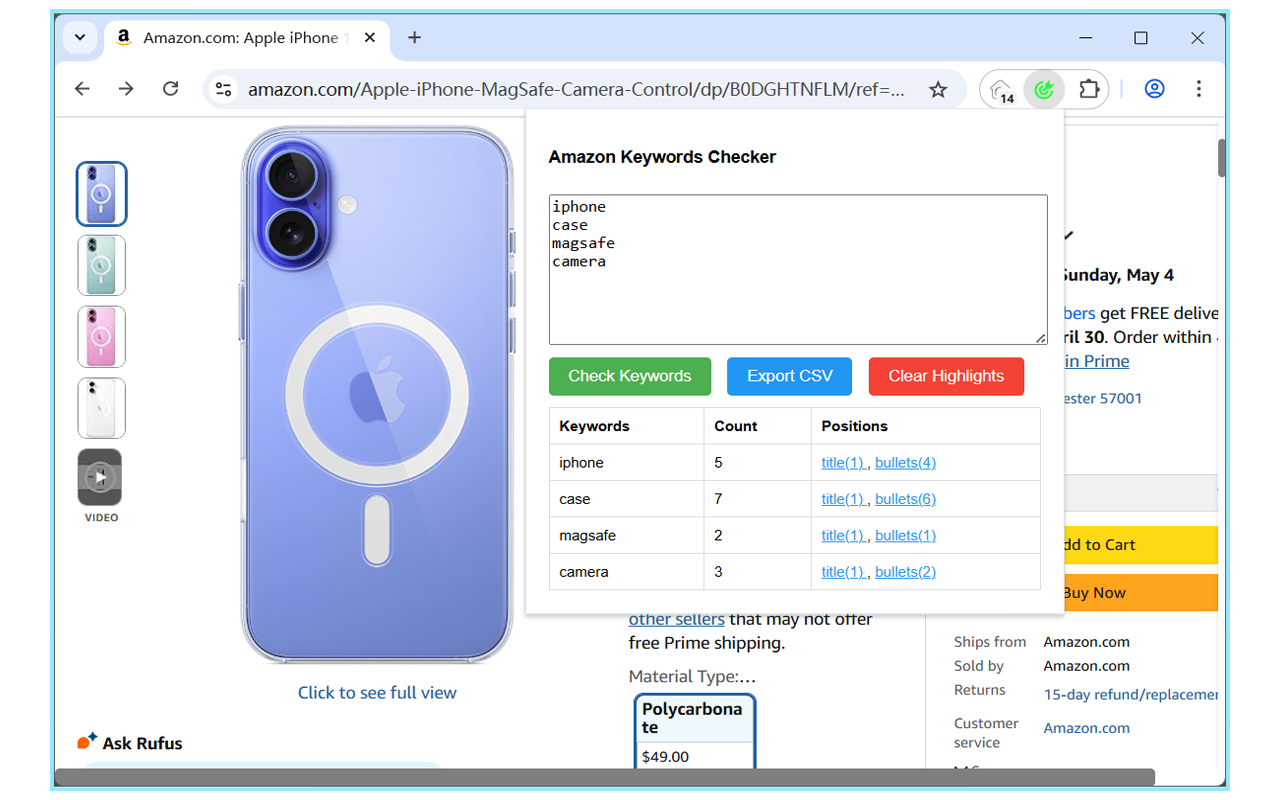This screenshot has width=1280, height=800.
Task: Click the count value 7 in case row
Action: click(x=719, y=499)
